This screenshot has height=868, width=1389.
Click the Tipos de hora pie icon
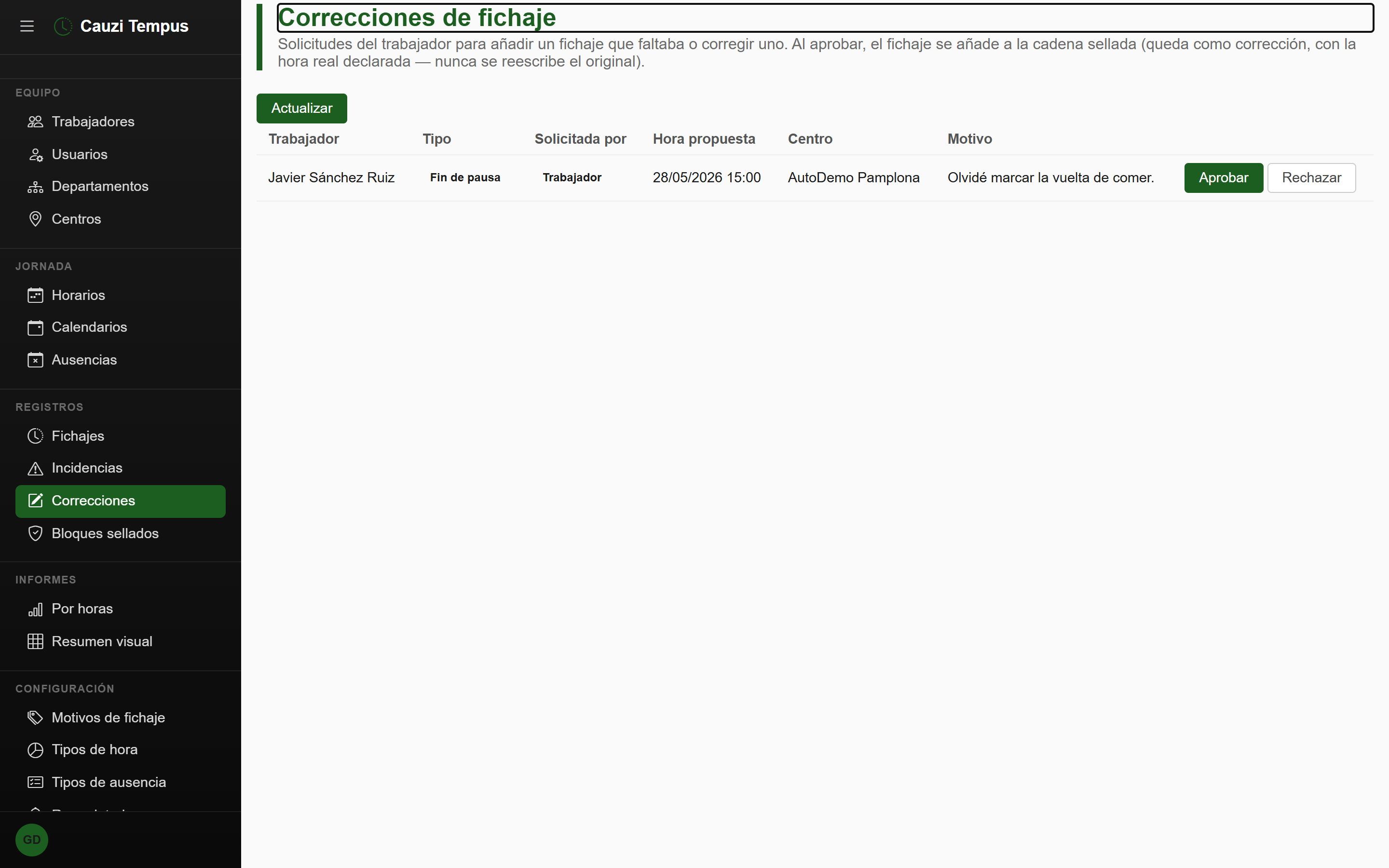click(x=36, y=750)
